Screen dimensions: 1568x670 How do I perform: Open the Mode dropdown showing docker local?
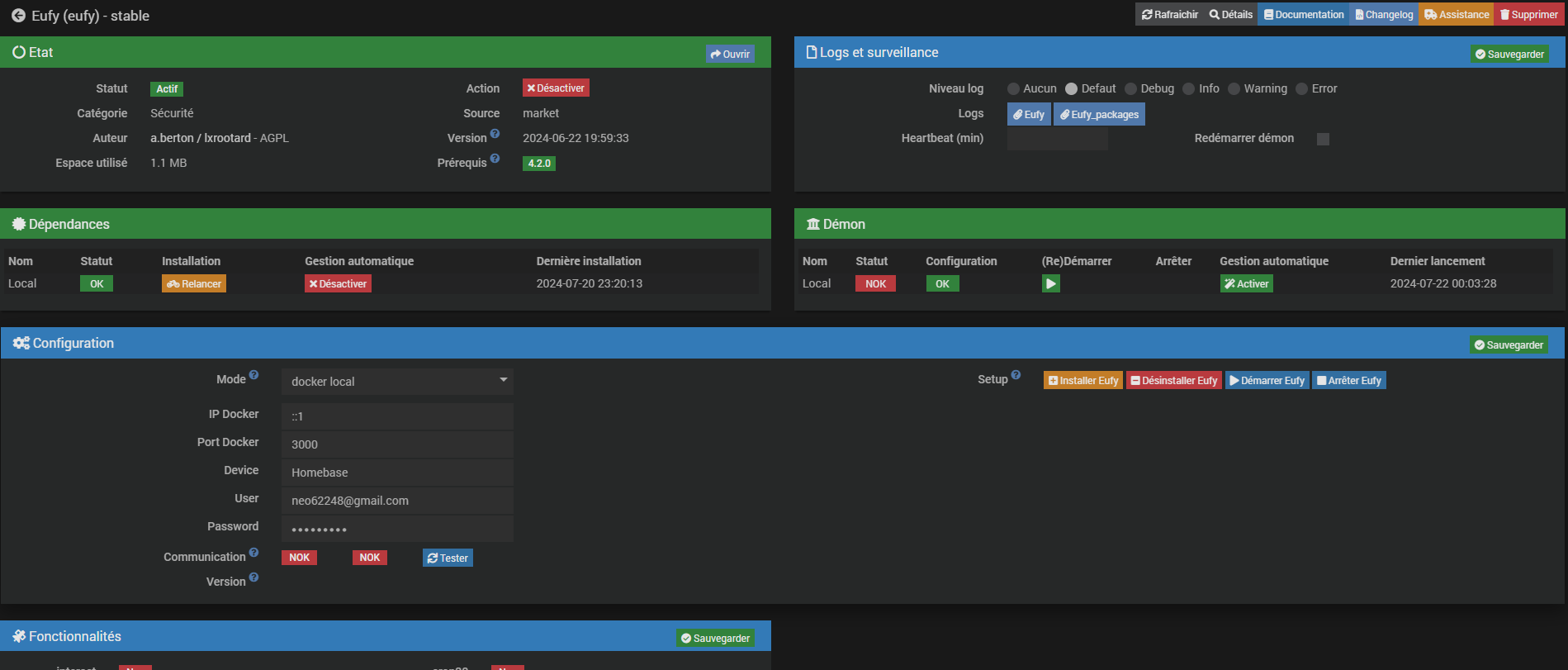(397, 382)
